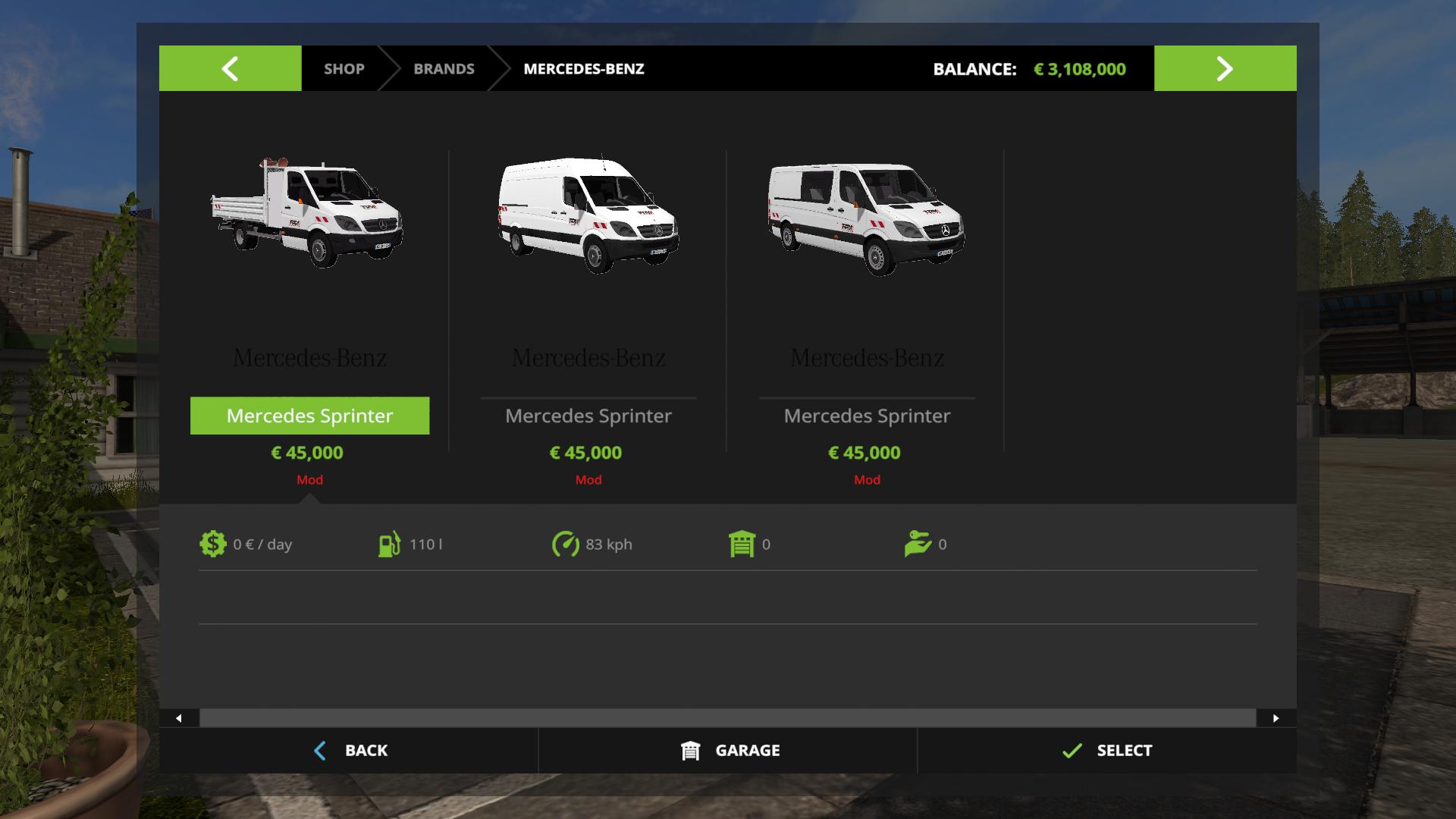Select the tipper truck Sprinter thumbnail
Viewport: 1456px width, 819px height.
[x=307, y=214]
